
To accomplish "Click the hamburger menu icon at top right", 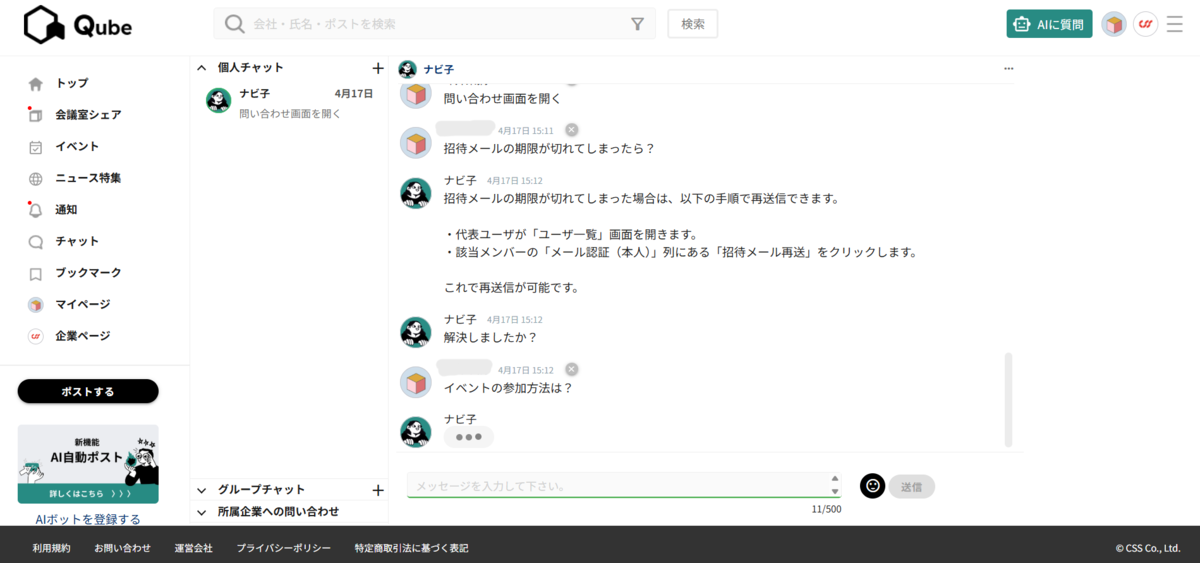I will pyautogui.click(x=1174, y=24).
